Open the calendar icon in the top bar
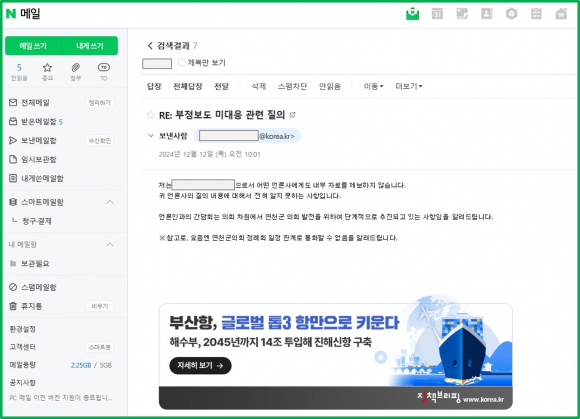The width and height of the screenshot is (580, 419). pyautogui.click(x=437, y=14)
